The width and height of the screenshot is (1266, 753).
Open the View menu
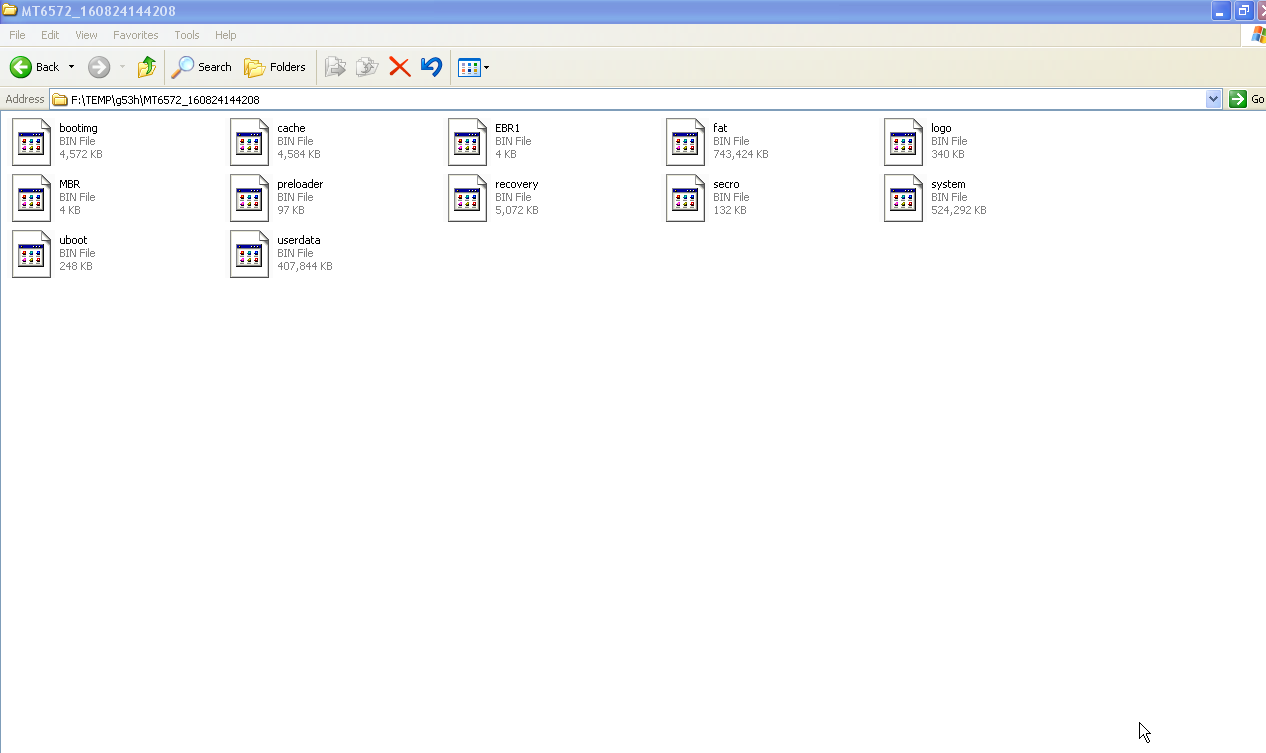86,35
